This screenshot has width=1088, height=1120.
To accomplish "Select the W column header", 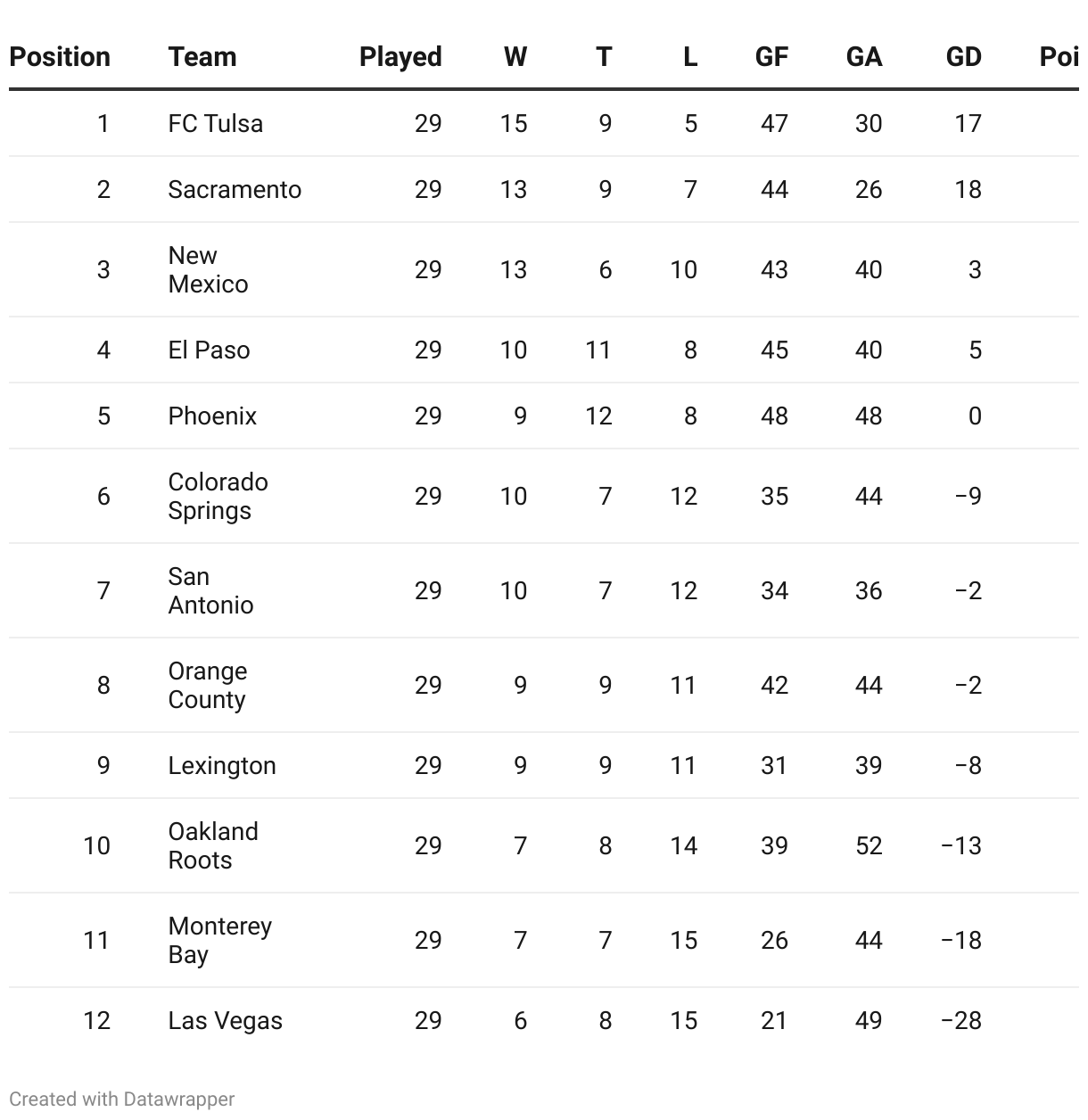I will (x=515, y=57).
